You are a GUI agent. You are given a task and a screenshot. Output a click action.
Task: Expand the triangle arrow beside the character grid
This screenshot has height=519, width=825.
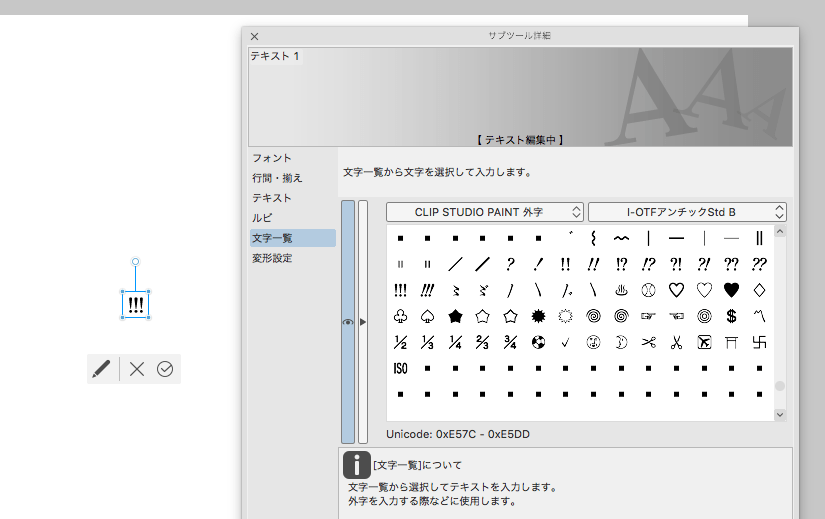tap(363, 322)
